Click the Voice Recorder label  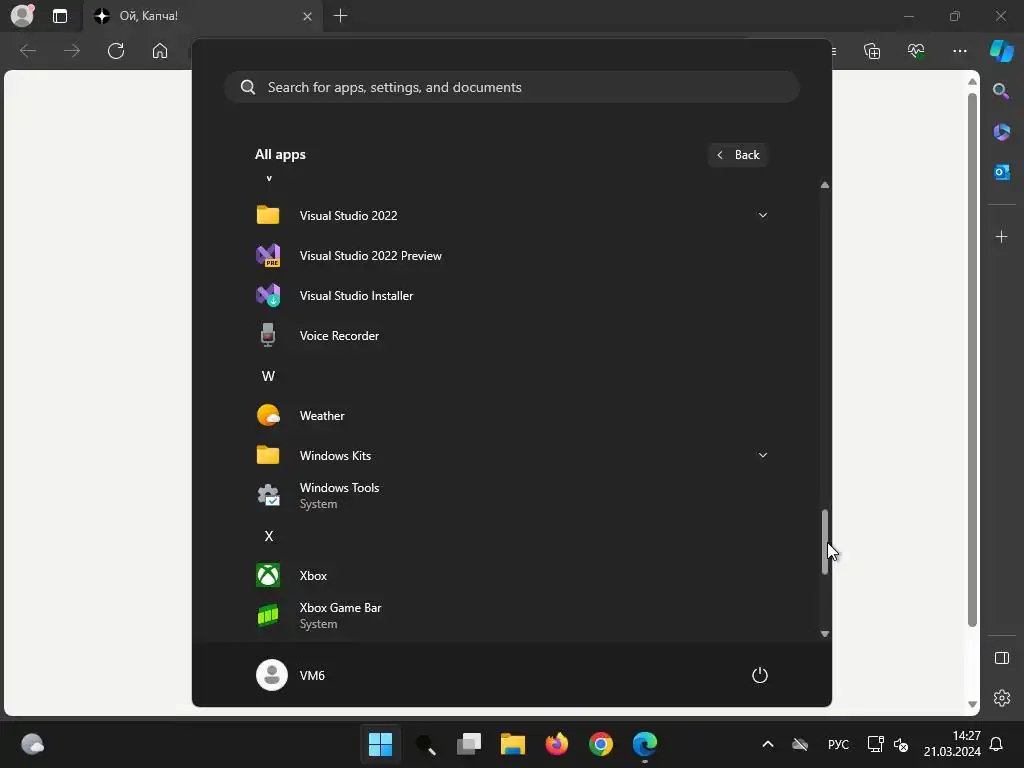tap(339, 336)
